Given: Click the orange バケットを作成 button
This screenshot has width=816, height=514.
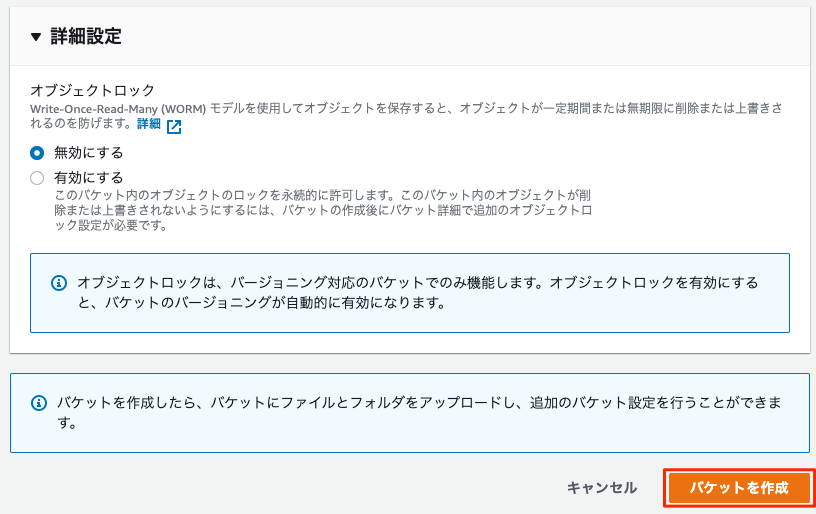Looking at the screenshot, I should 739,488.
